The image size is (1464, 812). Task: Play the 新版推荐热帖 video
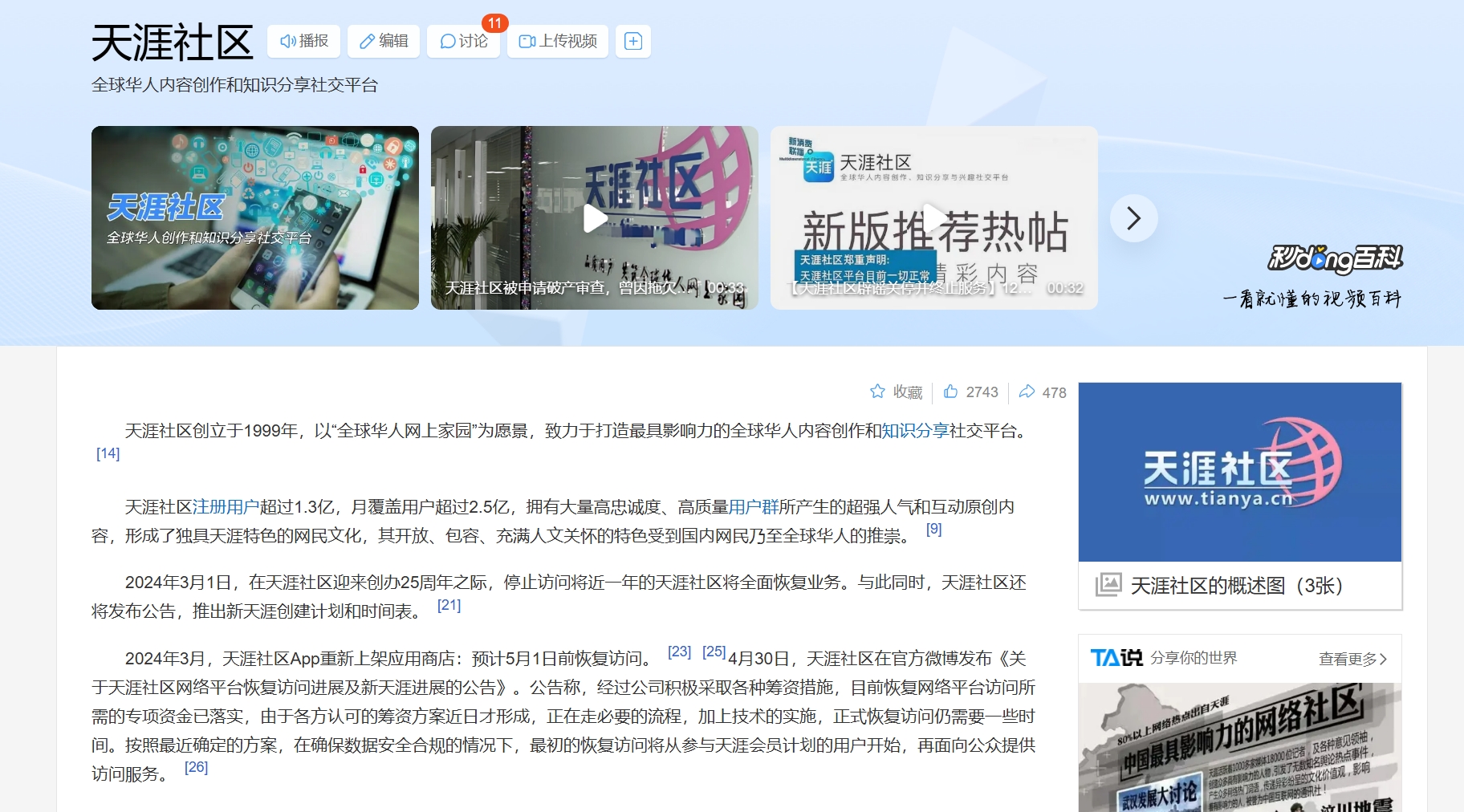[934, 217]
